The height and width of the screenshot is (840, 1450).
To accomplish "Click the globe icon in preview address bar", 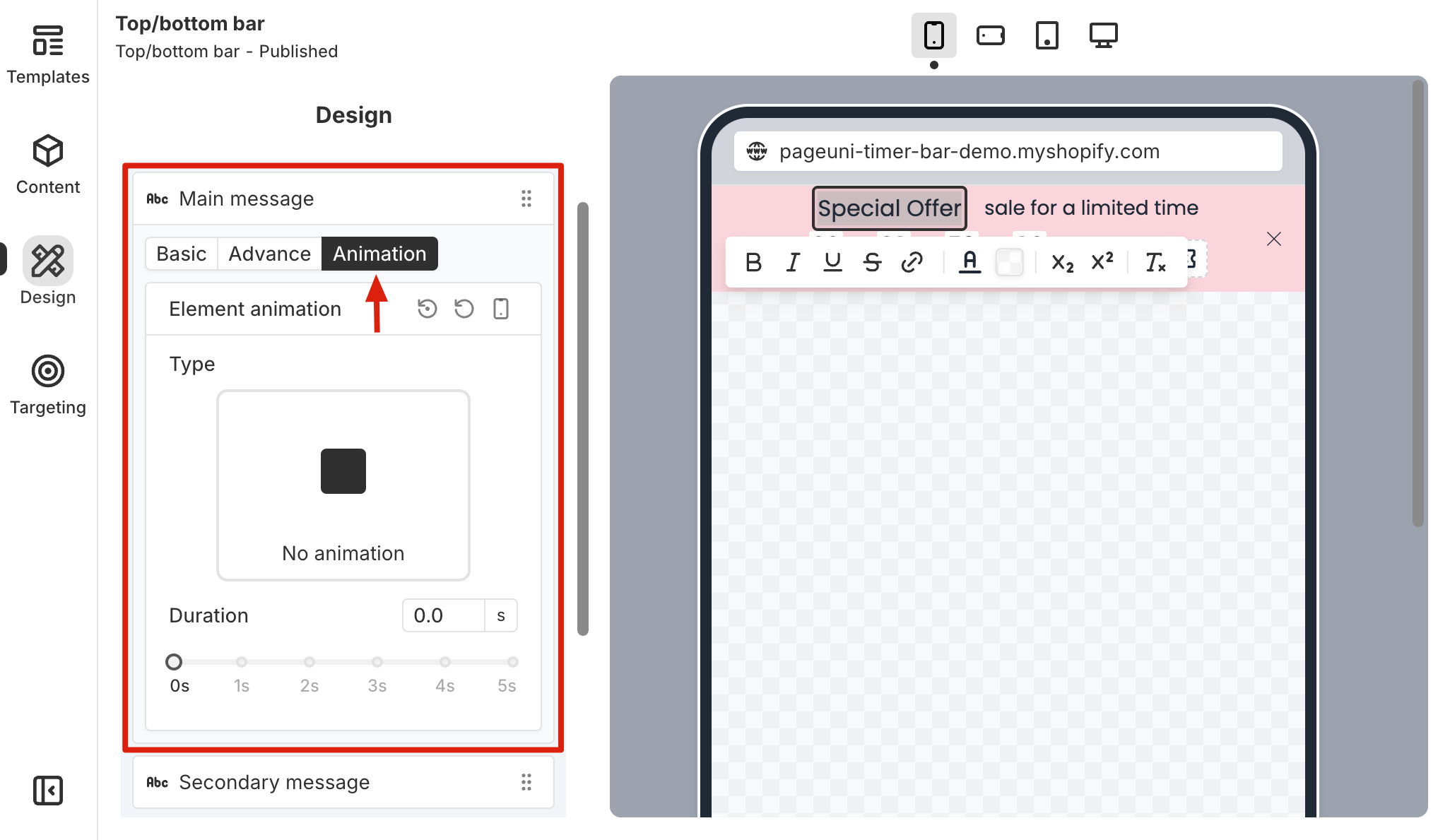I will (757, 151).
